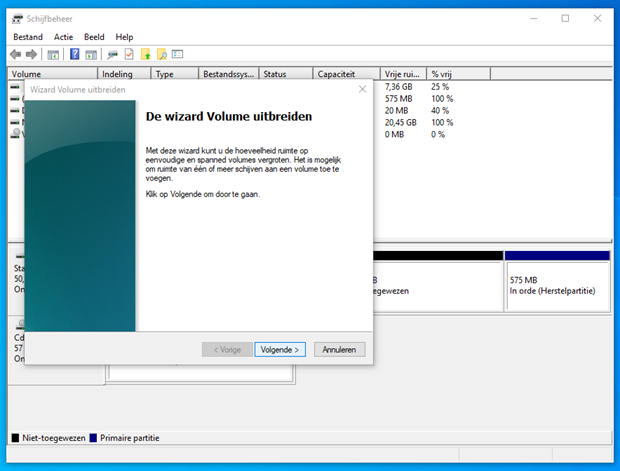Toggle the console tree pane icon
The image size is (620, 471).
(x=53, y=55)
